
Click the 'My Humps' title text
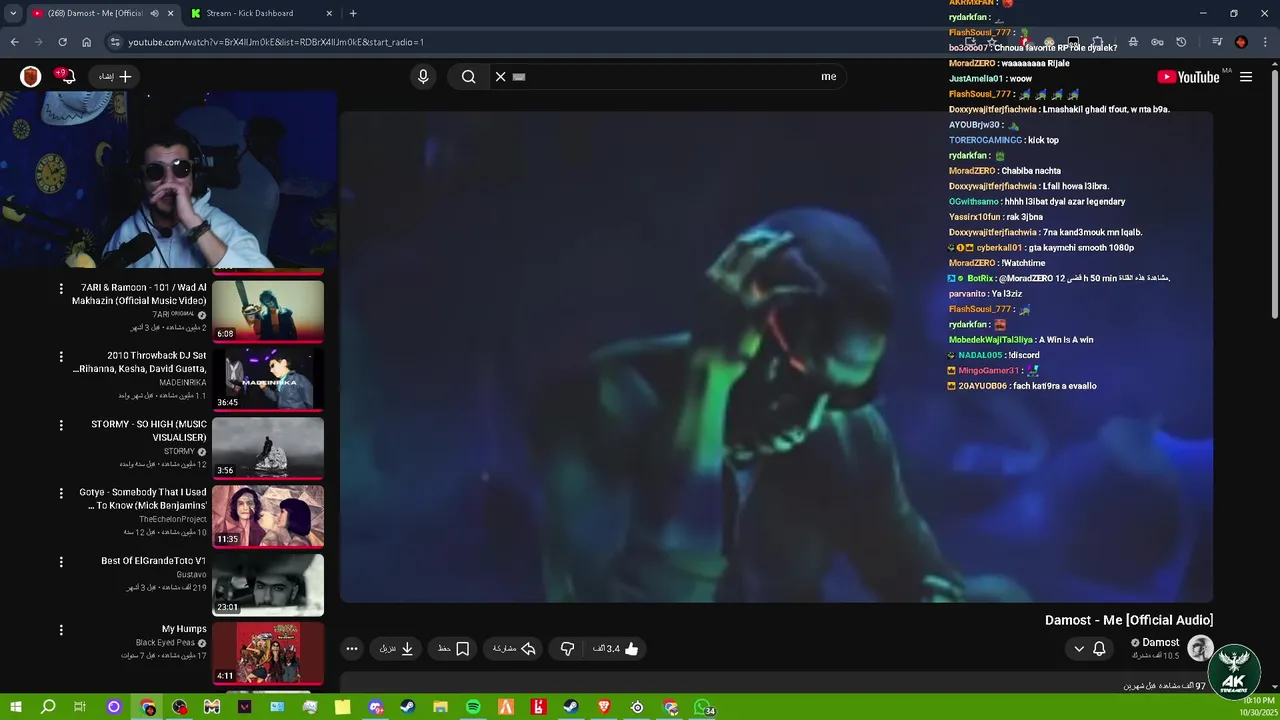coord(184,629)
